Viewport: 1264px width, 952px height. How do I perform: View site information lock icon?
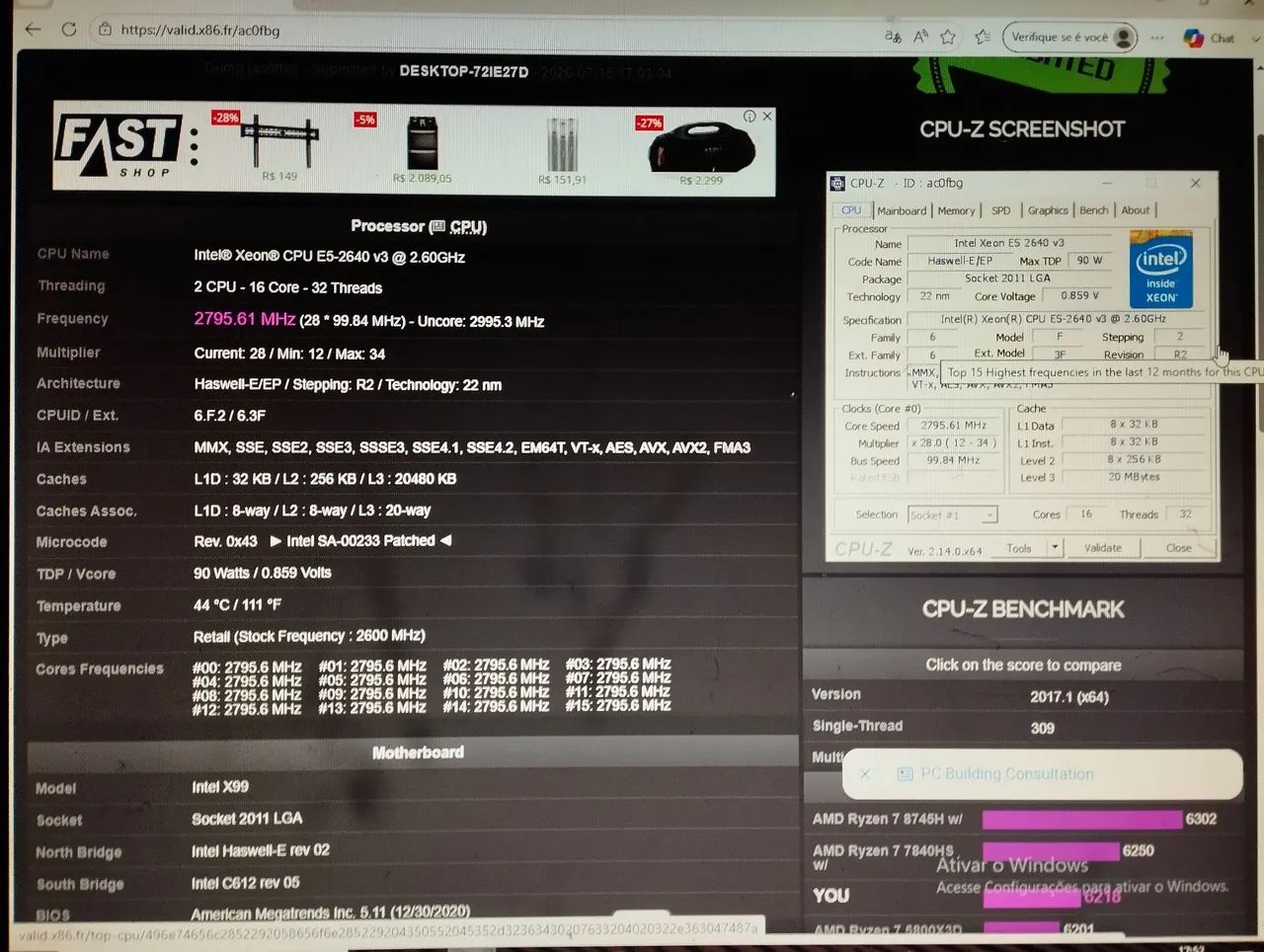tap(105, 30)
